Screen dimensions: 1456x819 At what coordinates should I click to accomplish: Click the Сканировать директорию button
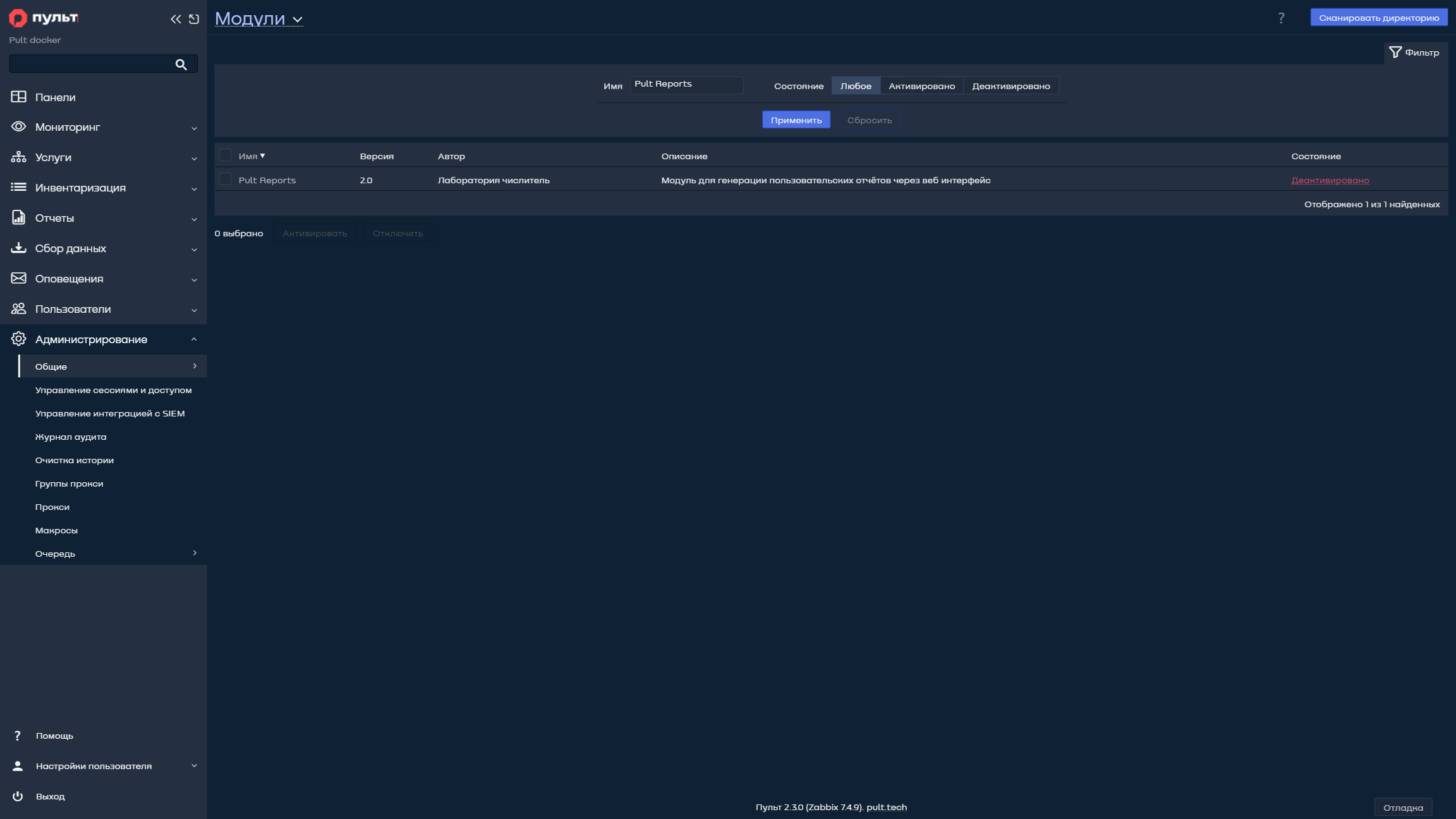pos(1379,18)
